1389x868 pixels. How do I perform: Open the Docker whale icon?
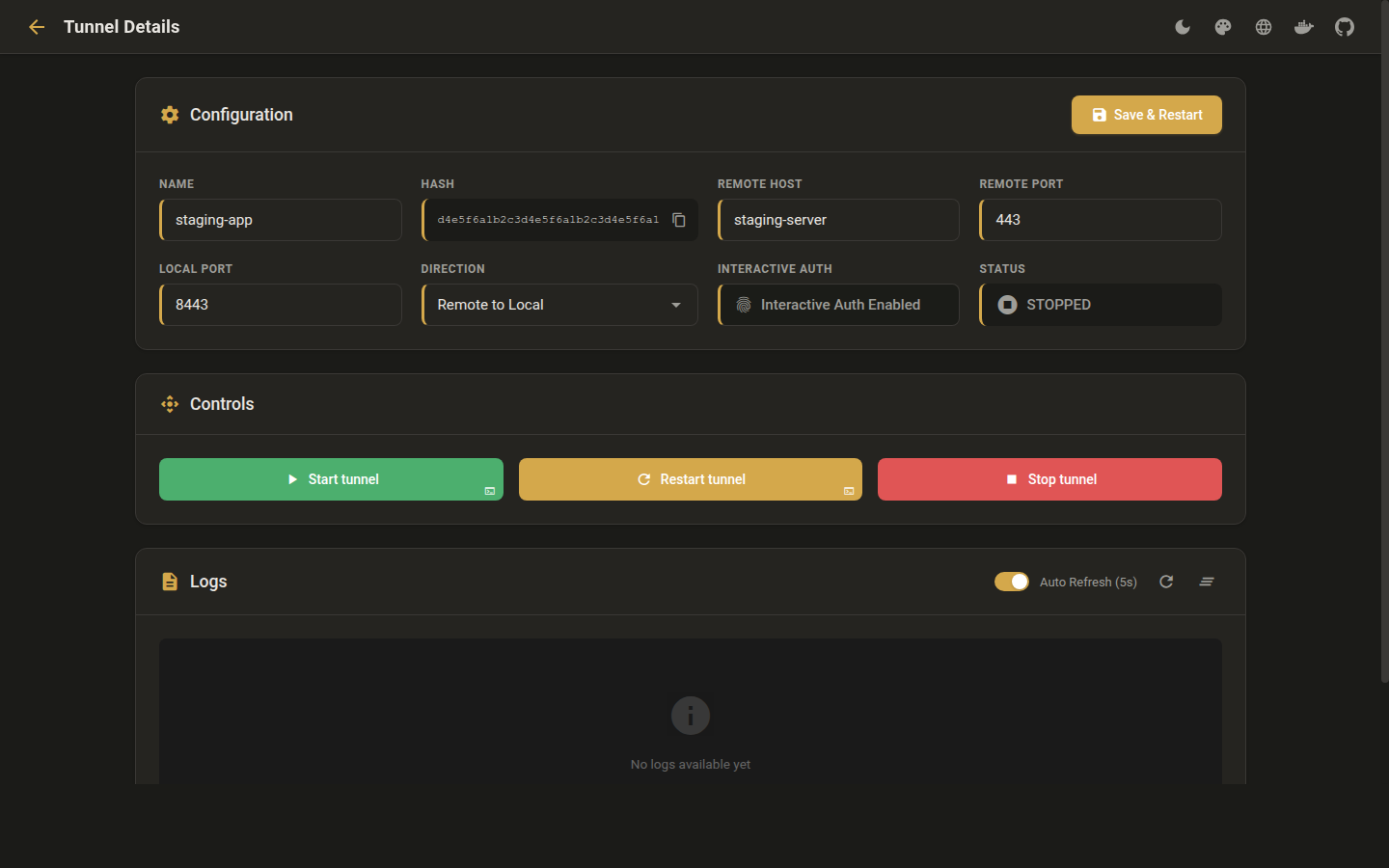tap(1304, 27)
